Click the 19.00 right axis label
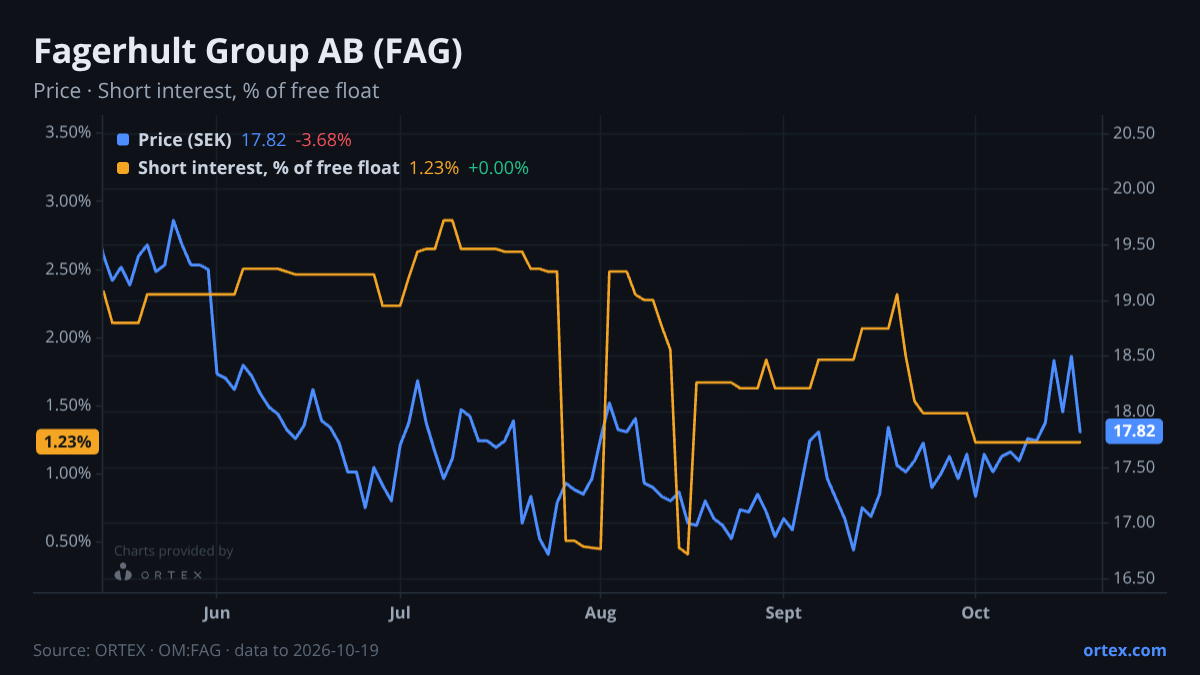Viewport: 1200px width, 675px height. tap(1135, 300)
